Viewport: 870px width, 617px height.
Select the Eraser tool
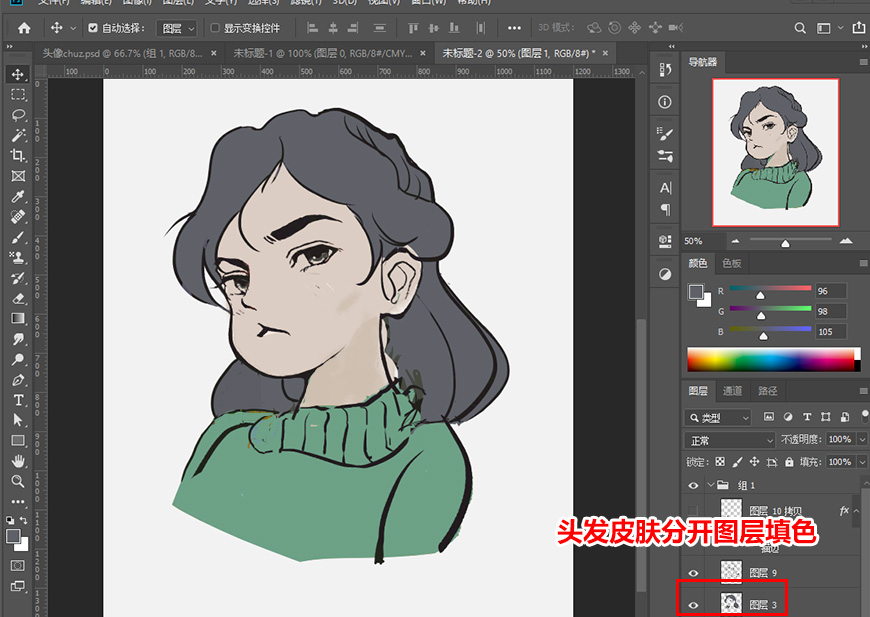pyautogui.click(x=18, y=298)
